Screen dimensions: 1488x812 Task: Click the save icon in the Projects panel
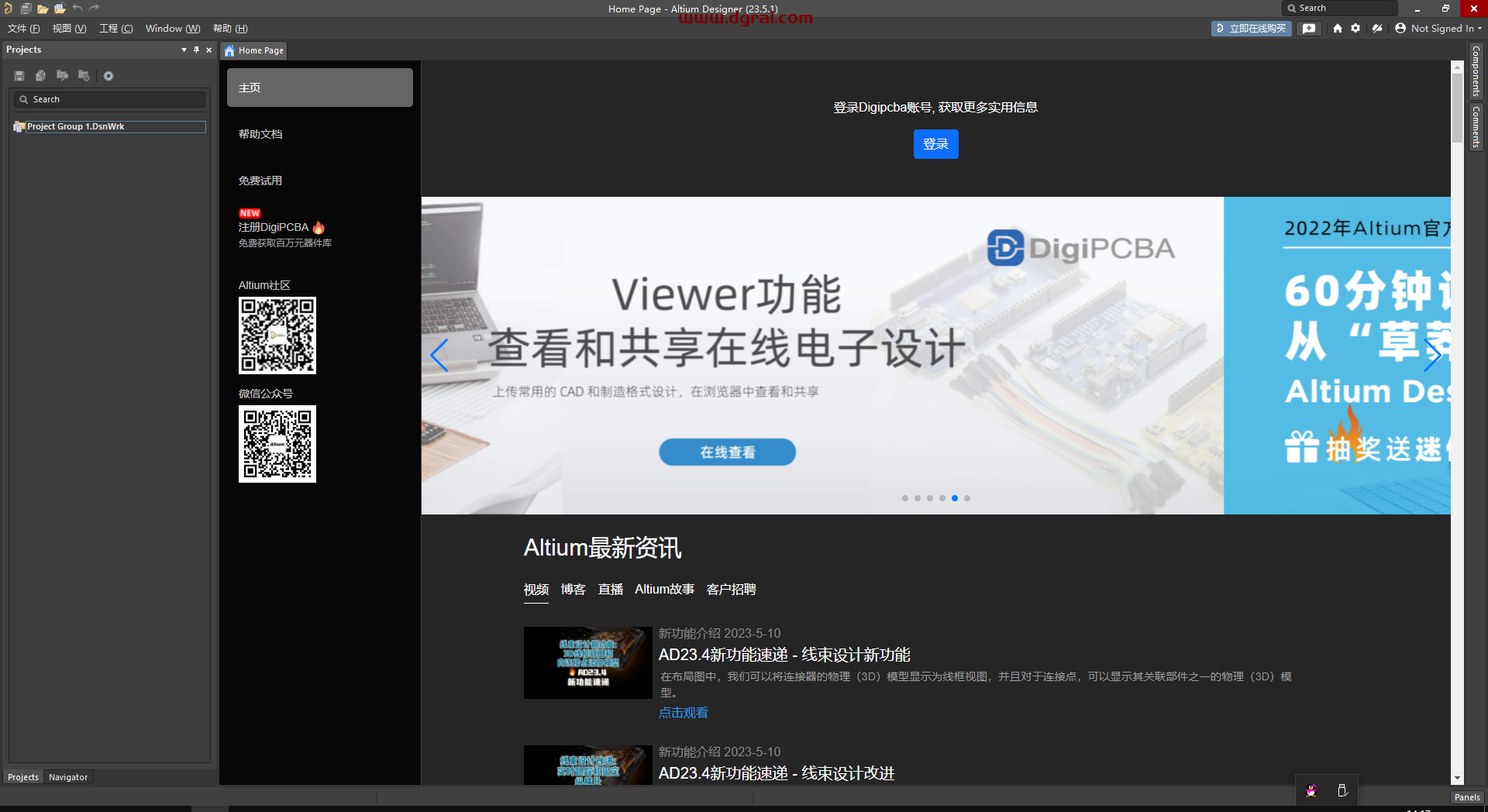pyautogui.click(x=19, y=75)
